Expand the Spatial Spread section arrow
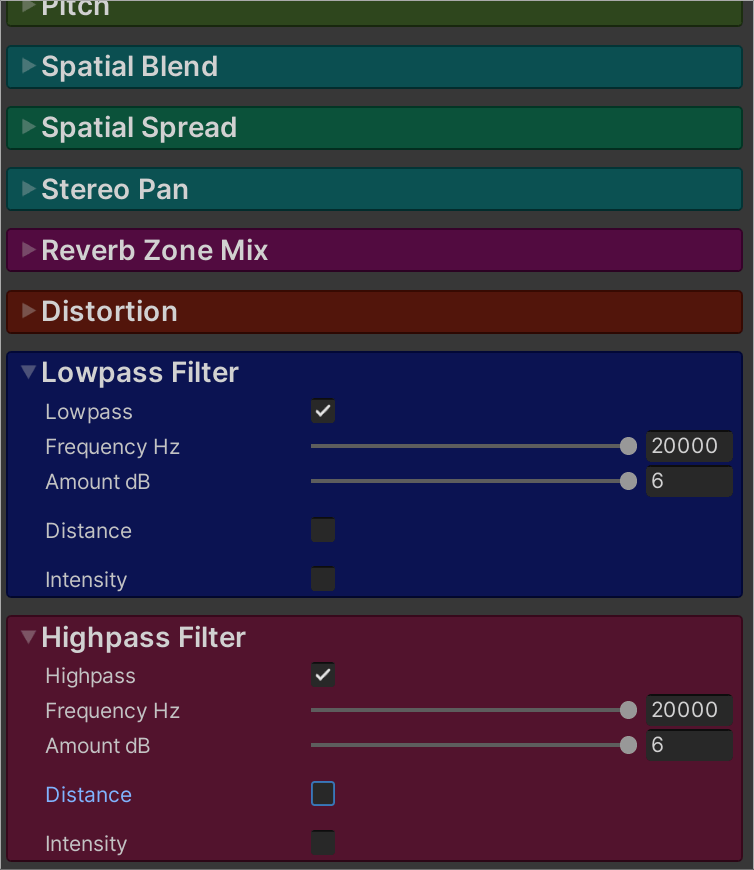754x870 pixels. pos(28,127)
